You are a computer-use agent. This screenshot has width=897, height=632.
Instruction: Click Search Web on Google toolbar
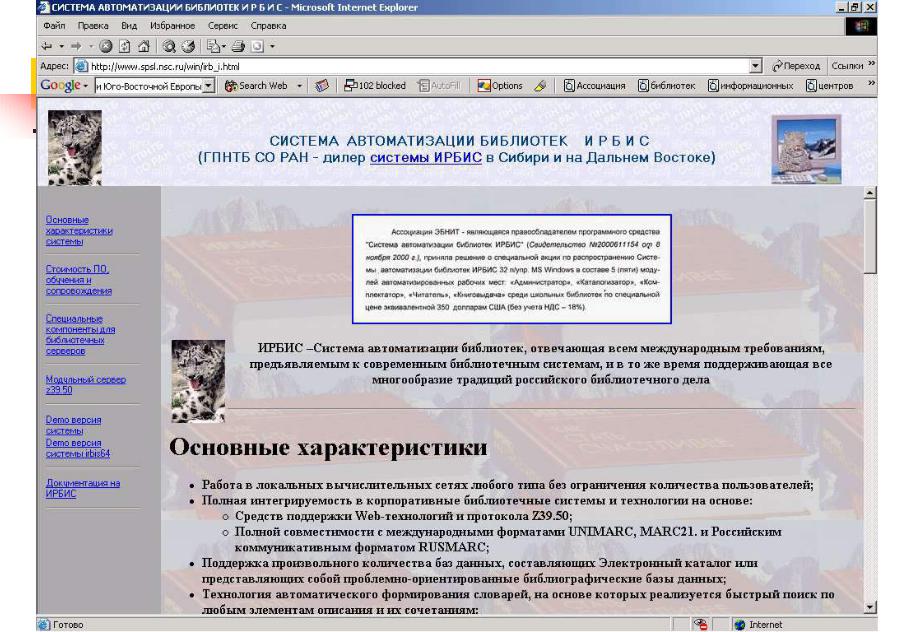256,86
